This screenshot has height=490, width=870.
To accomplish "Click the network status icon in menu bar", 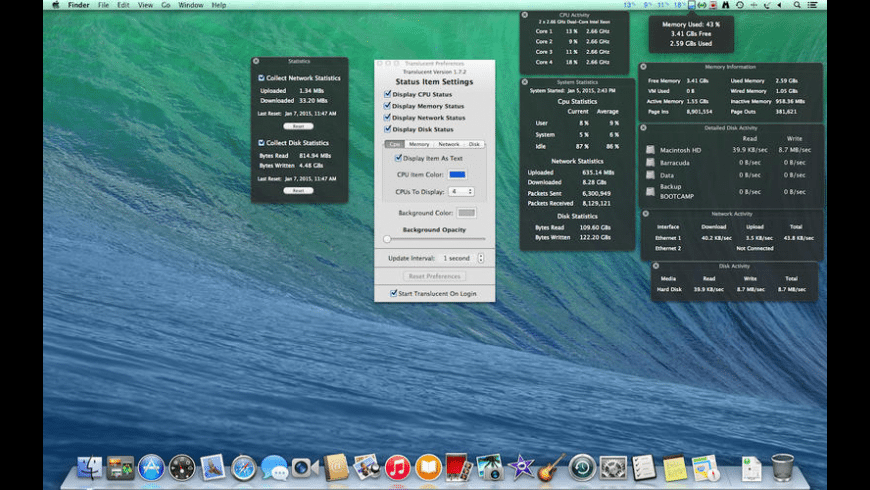I will click(x=702, y=4).
